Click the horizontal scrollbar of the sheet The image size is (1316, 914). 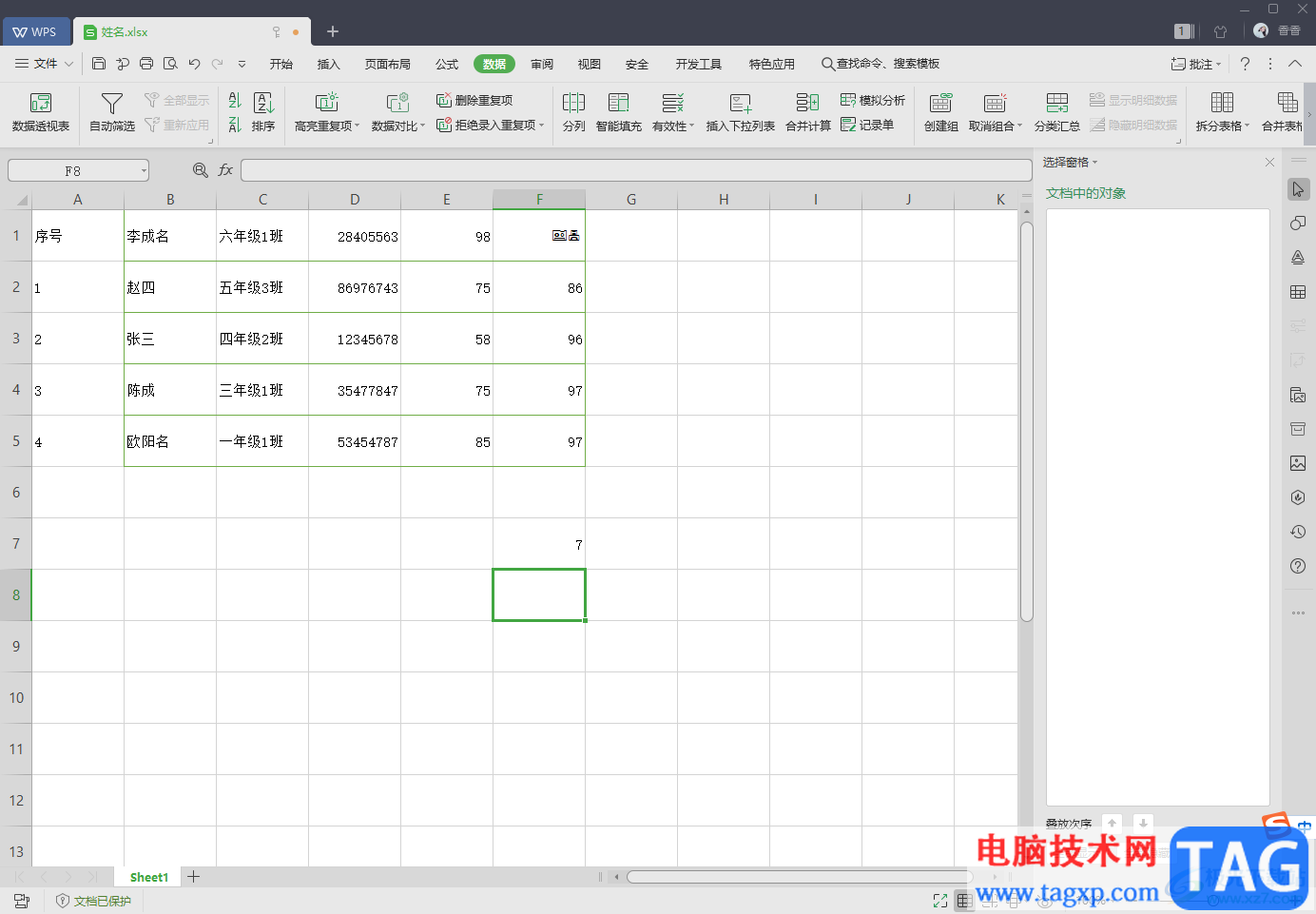click(x=799, y=877)
